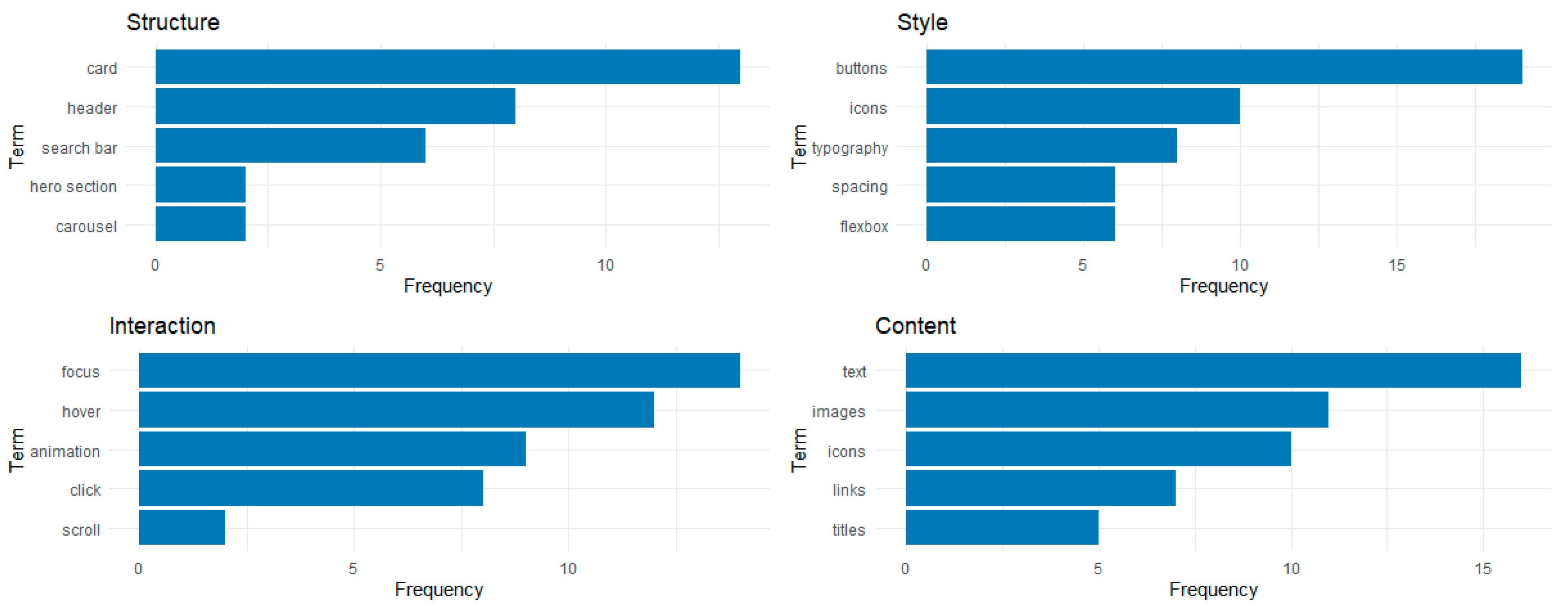Click the Interaction chart title
This screenshot has height=611, width=1568.
click(x=162, y=326)
